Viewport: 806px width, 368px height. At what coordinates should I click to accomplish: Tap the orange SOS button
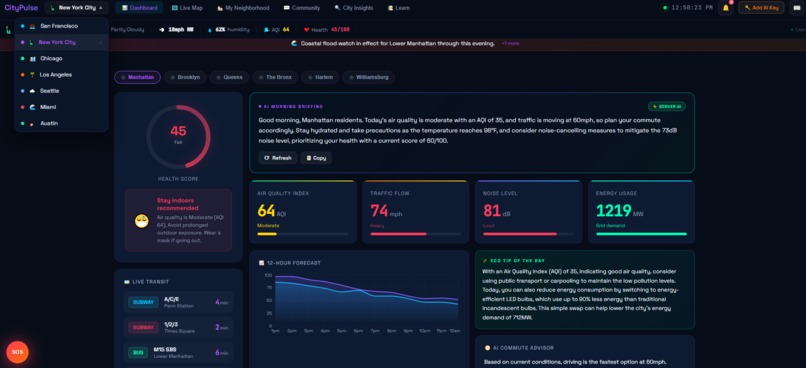click(17, 352)
